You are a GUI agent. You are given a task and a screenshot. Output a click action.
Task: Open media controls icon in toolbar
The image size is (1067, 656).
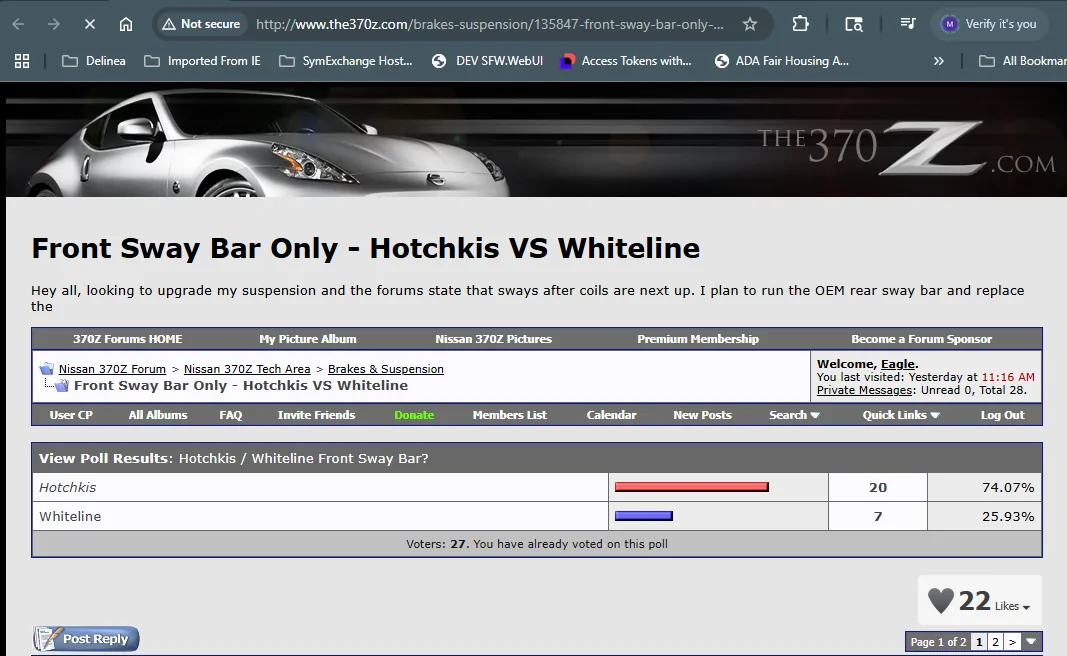908,24
